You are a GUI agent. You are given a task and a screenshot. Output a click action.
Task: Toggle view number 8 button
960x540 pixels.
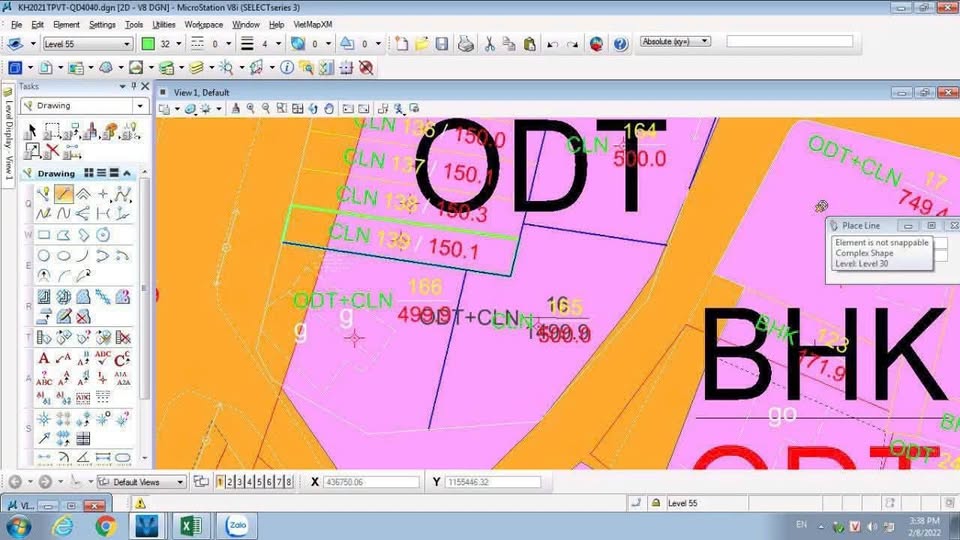coord(289,482)
